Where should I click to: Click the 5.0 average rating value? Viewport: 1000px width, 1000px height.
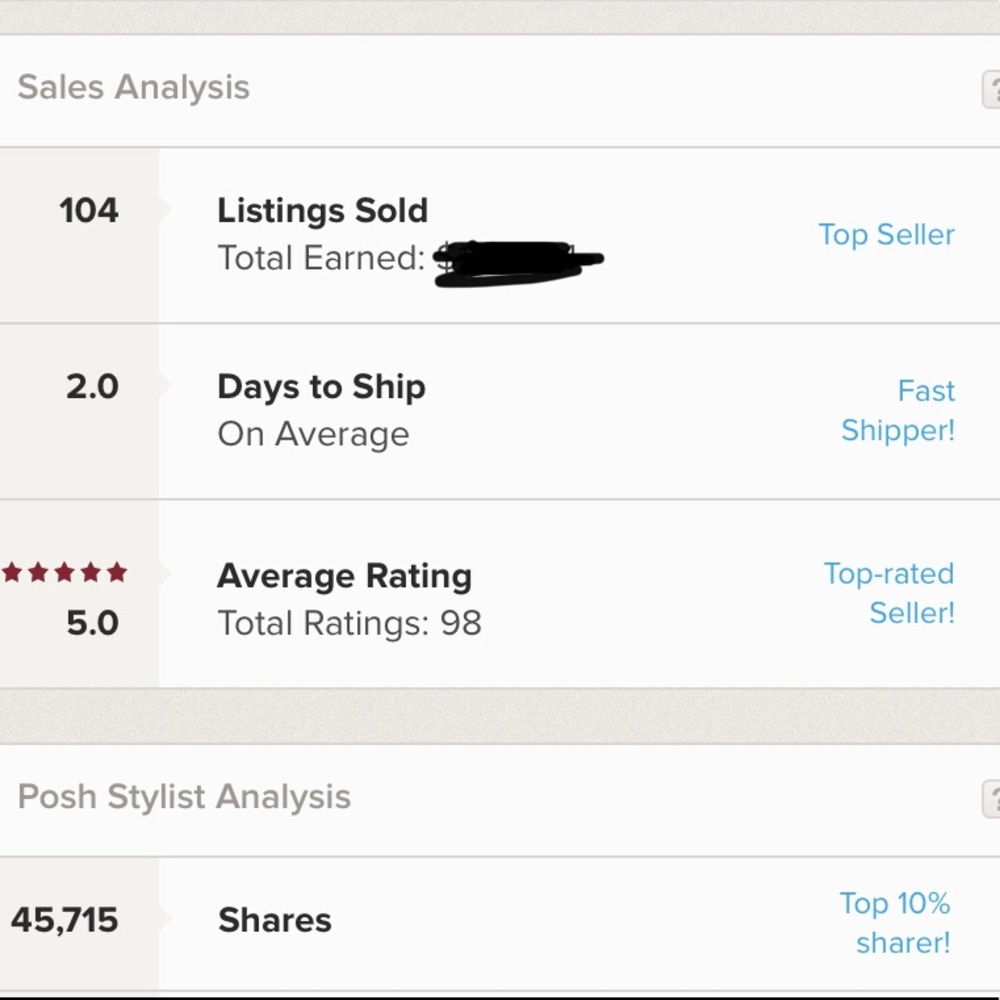coord(92,624)
